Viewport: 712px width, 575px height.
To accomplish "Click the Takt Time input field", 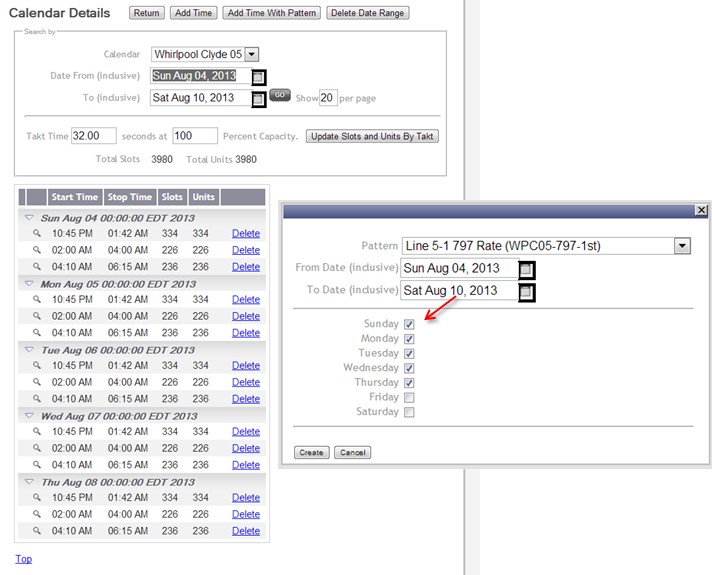I will point(94,136).
